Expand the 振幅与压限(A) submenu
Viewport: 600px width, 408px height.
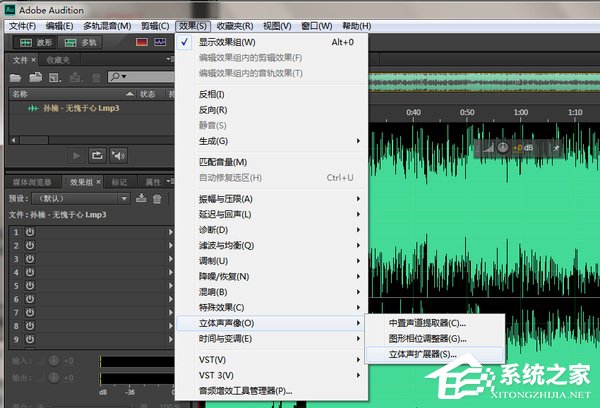271,199
